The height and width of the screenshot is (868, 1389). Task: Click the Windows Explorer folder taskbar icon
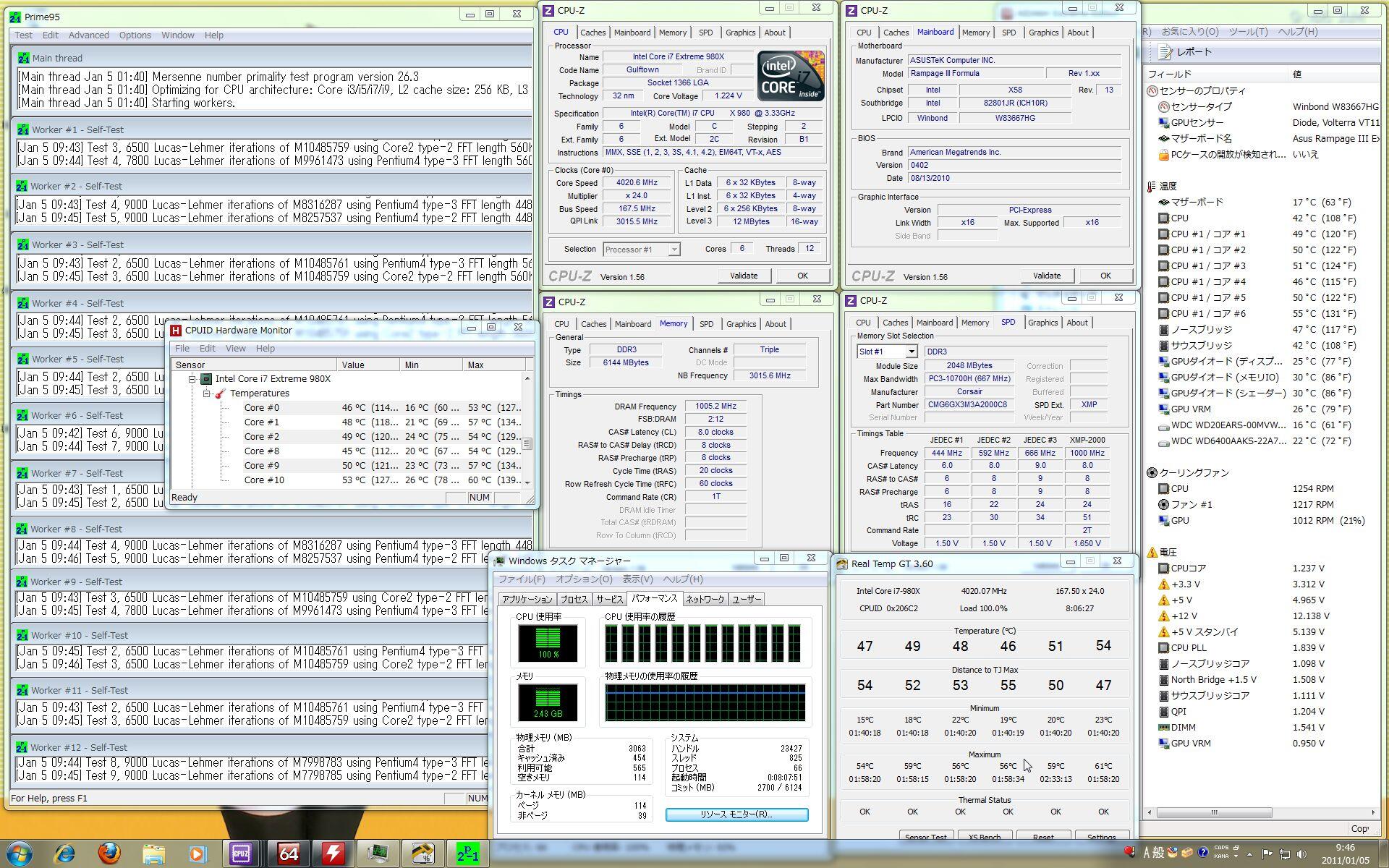pyautogui.click(x=153, y=854)
